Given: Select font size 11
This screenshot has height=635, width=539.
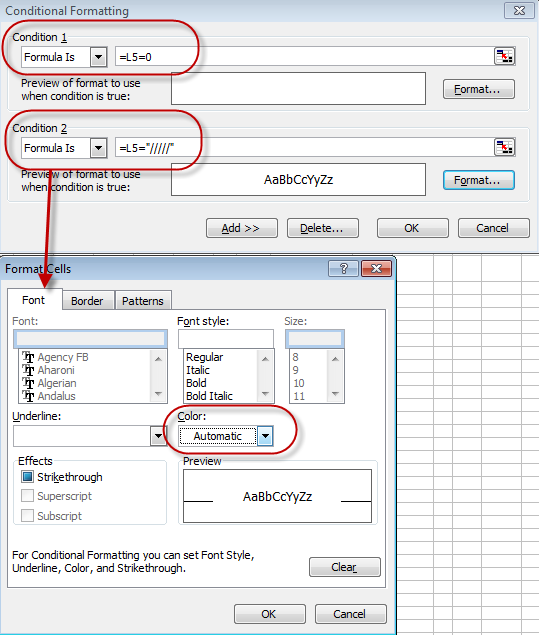Looking at the screenshot, I should tap(299, 396).
